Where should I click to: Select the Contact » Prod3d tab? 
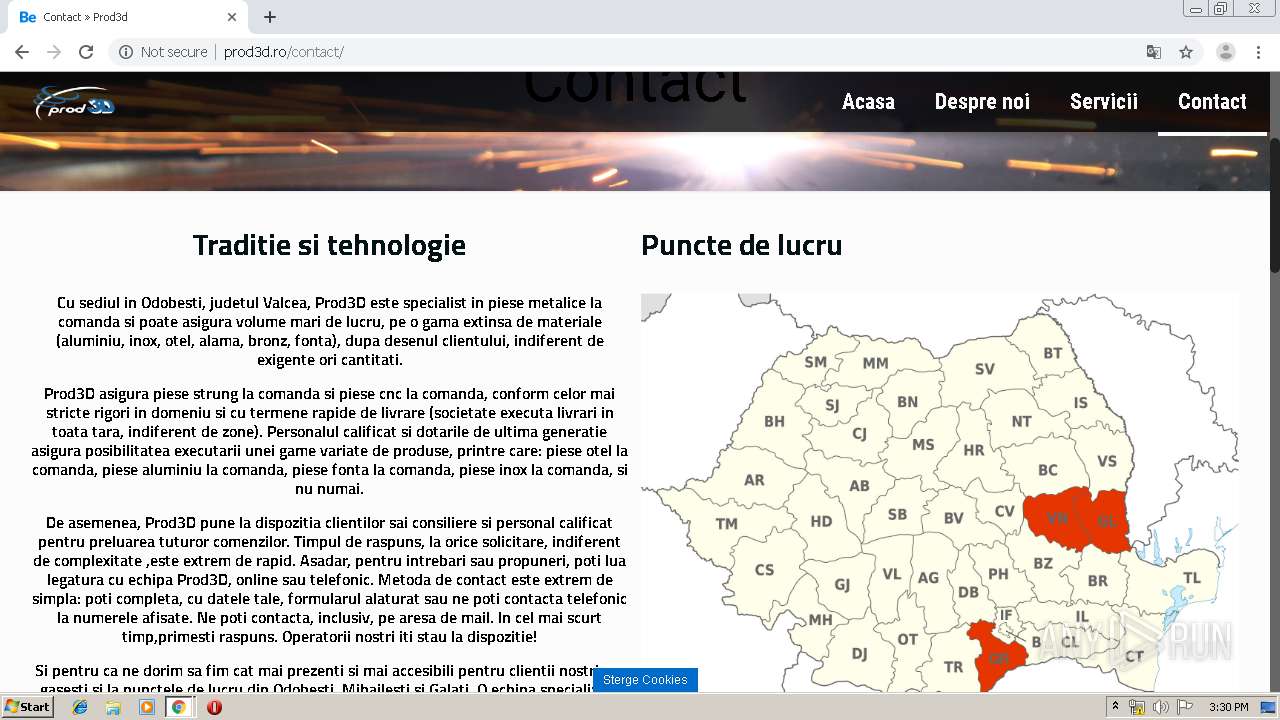128,17
